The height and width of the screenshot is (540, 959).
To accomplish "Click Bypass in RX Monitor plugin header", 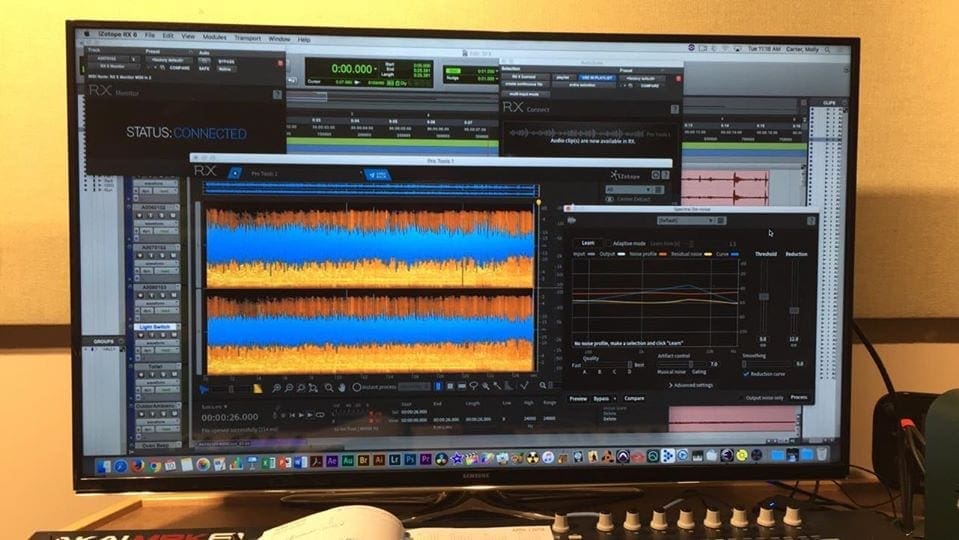I will pos(226,61).
